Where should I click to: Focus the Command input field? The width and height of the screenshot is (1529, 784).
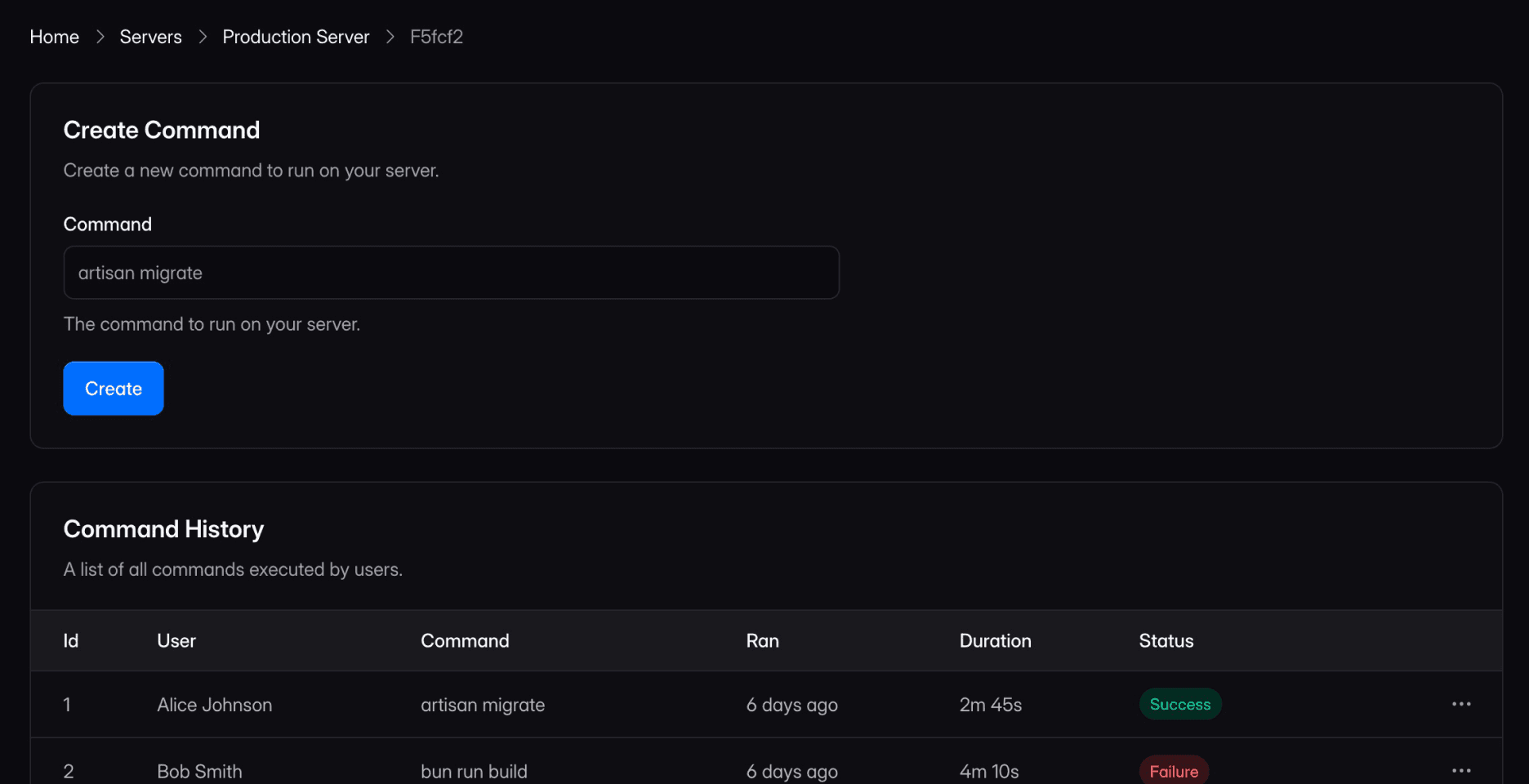451,273
